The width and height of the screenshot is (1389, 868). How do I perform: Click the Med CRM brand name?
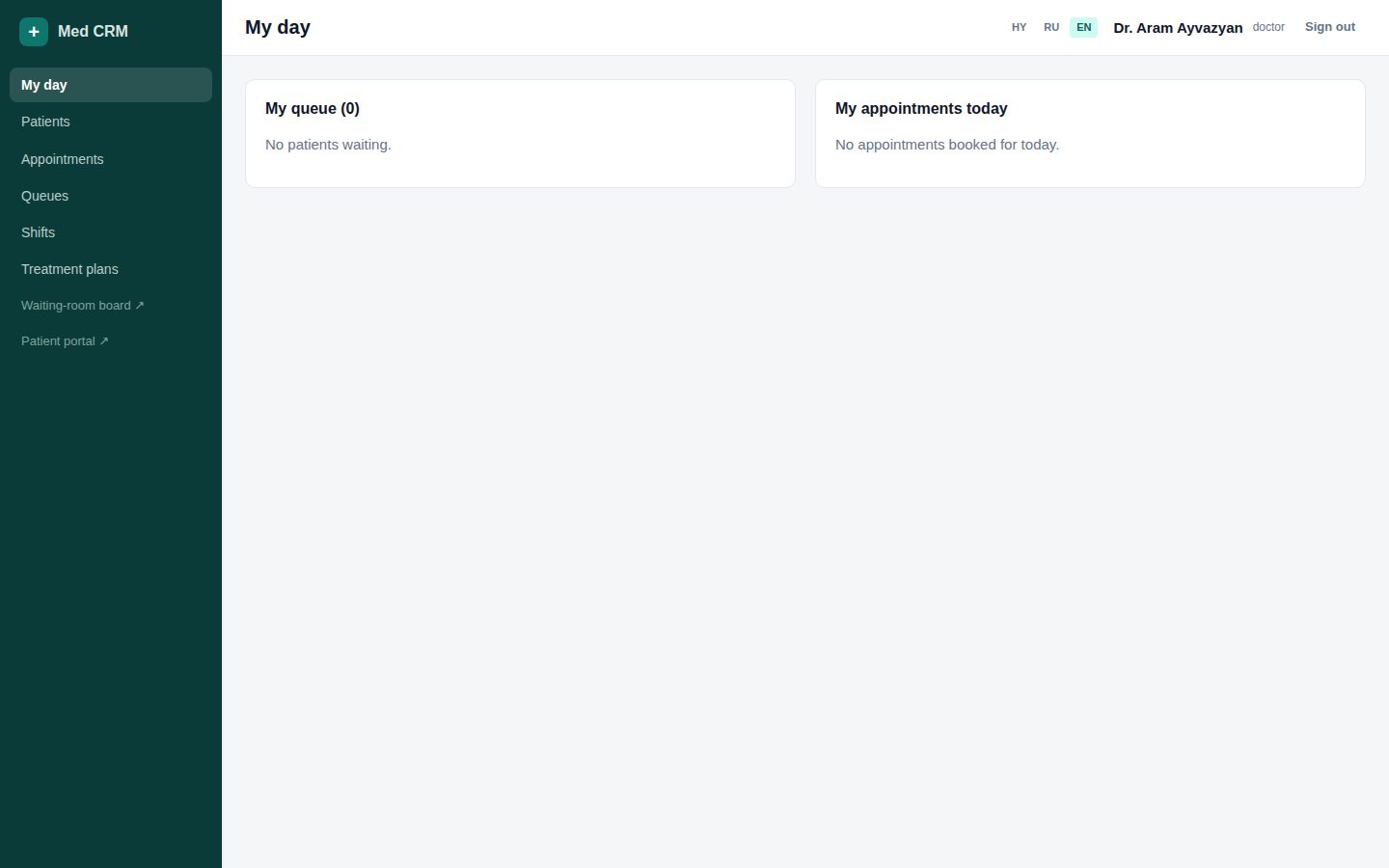(x=93, y=32)
